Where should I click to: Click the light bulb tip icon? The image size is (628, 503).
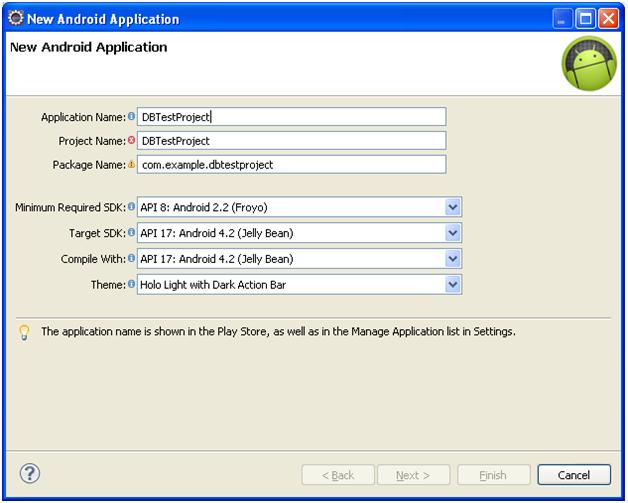pos(24,332)
